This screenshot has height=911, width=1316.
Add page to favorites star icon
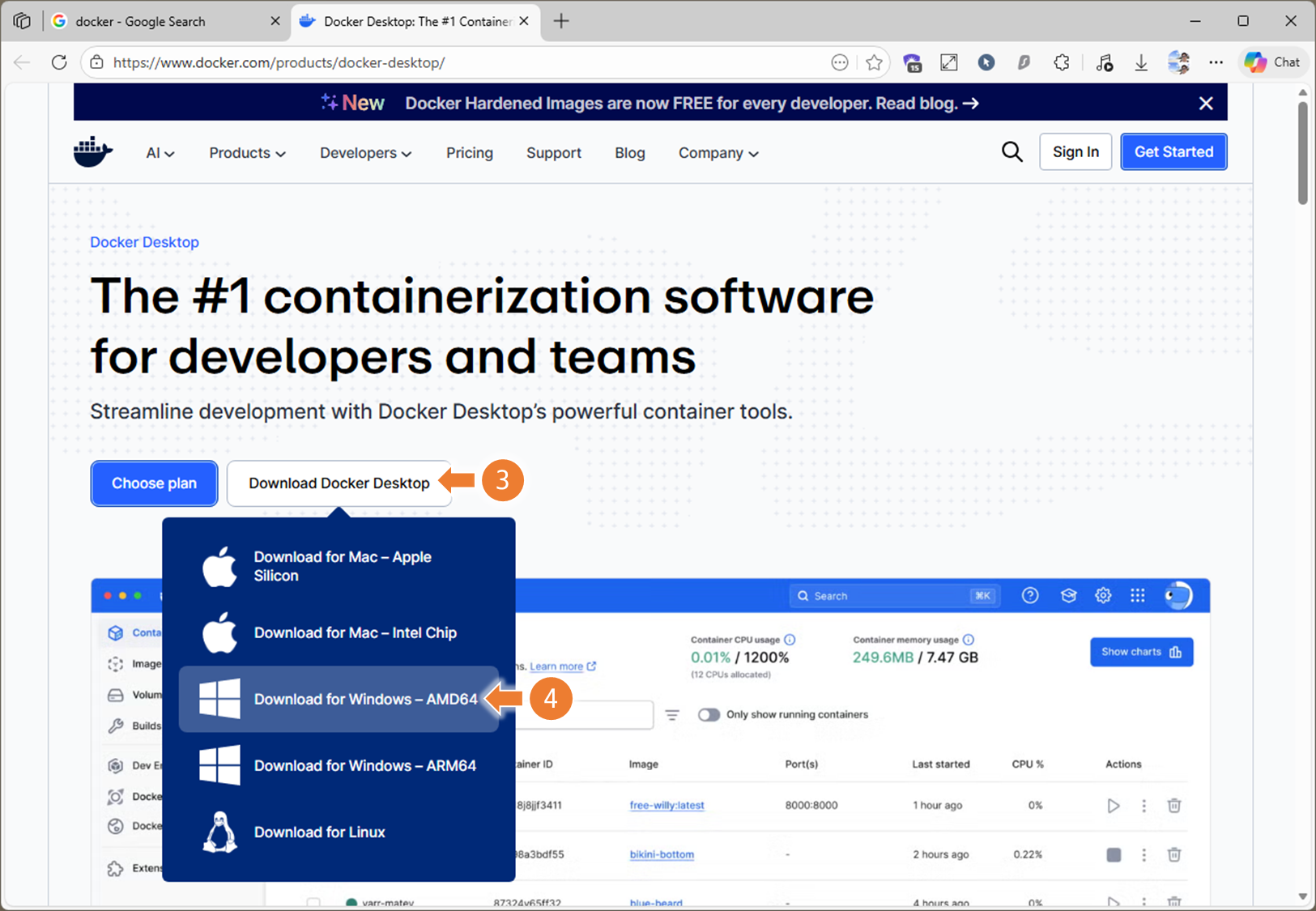tap(874, 62)
